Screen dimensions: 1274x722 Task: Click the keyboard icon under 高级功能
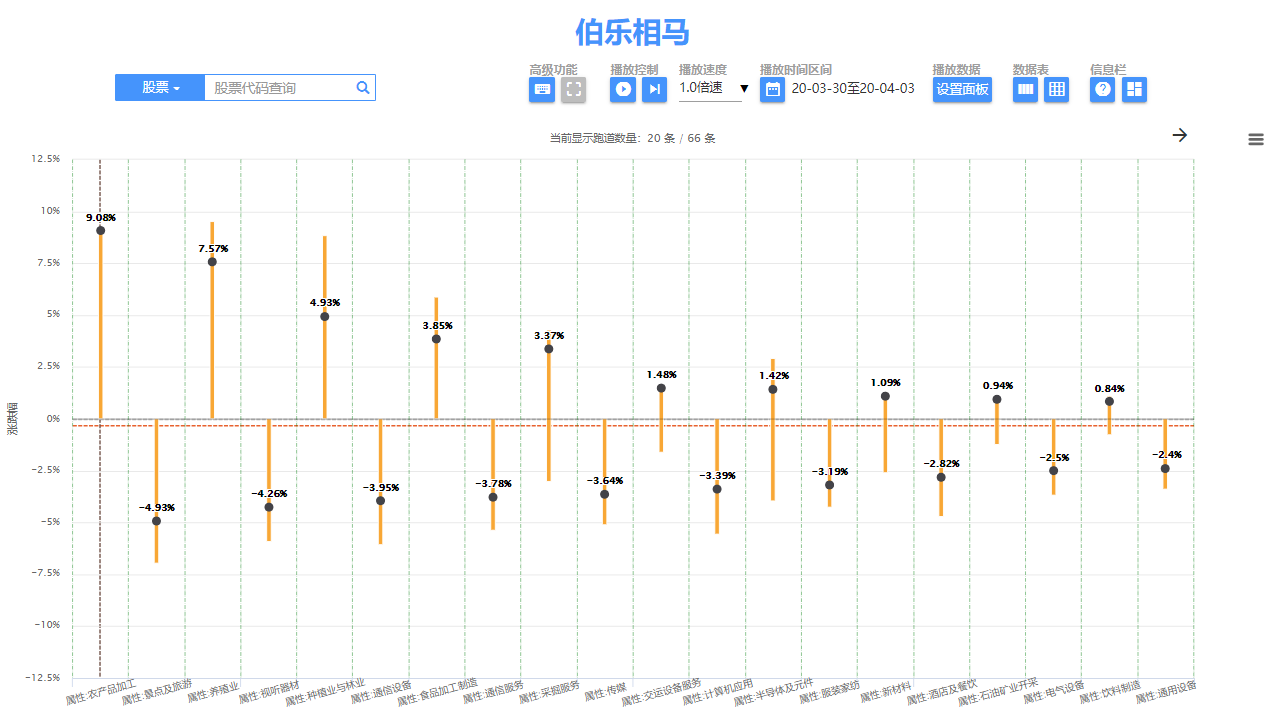pyautogui.click(x=542, y=90)
